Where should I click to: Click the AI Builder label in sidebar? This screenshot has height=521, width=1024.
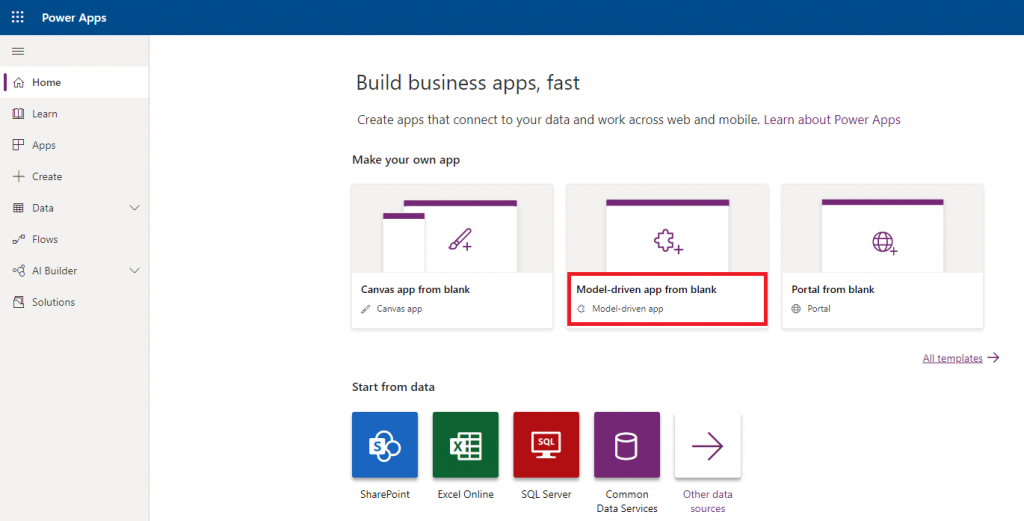[54, 270]
